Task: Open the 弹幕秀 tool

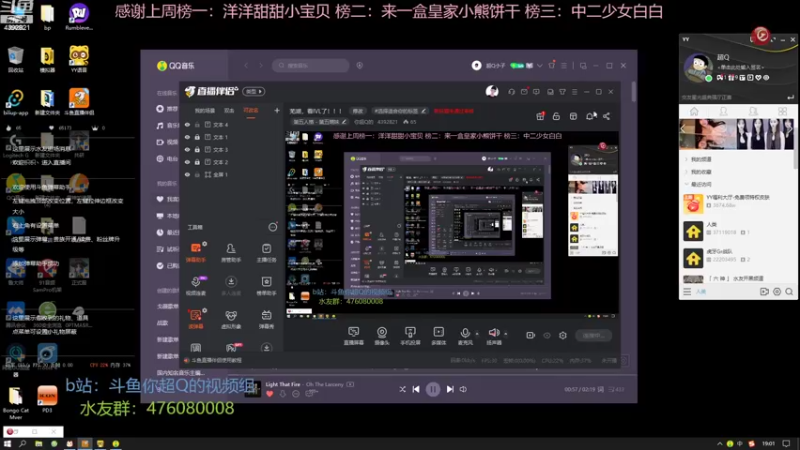Action: point(266,319)
